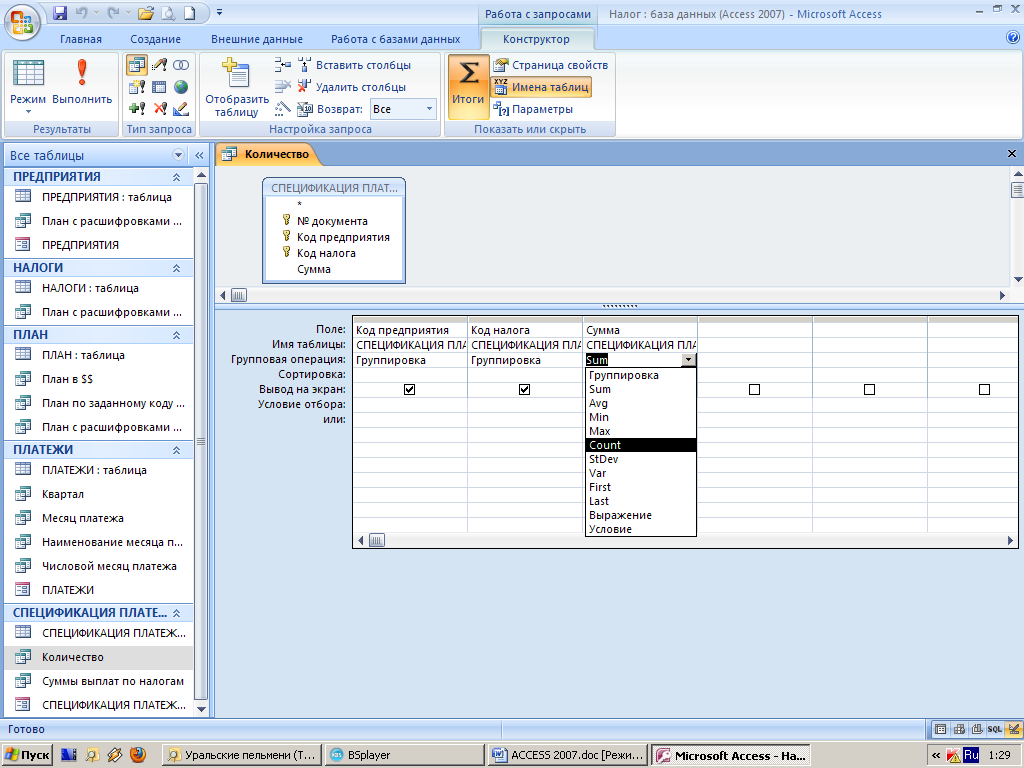Open Параметры query parameters
This screenshot has width=1024, height=768.
(533, 109)
